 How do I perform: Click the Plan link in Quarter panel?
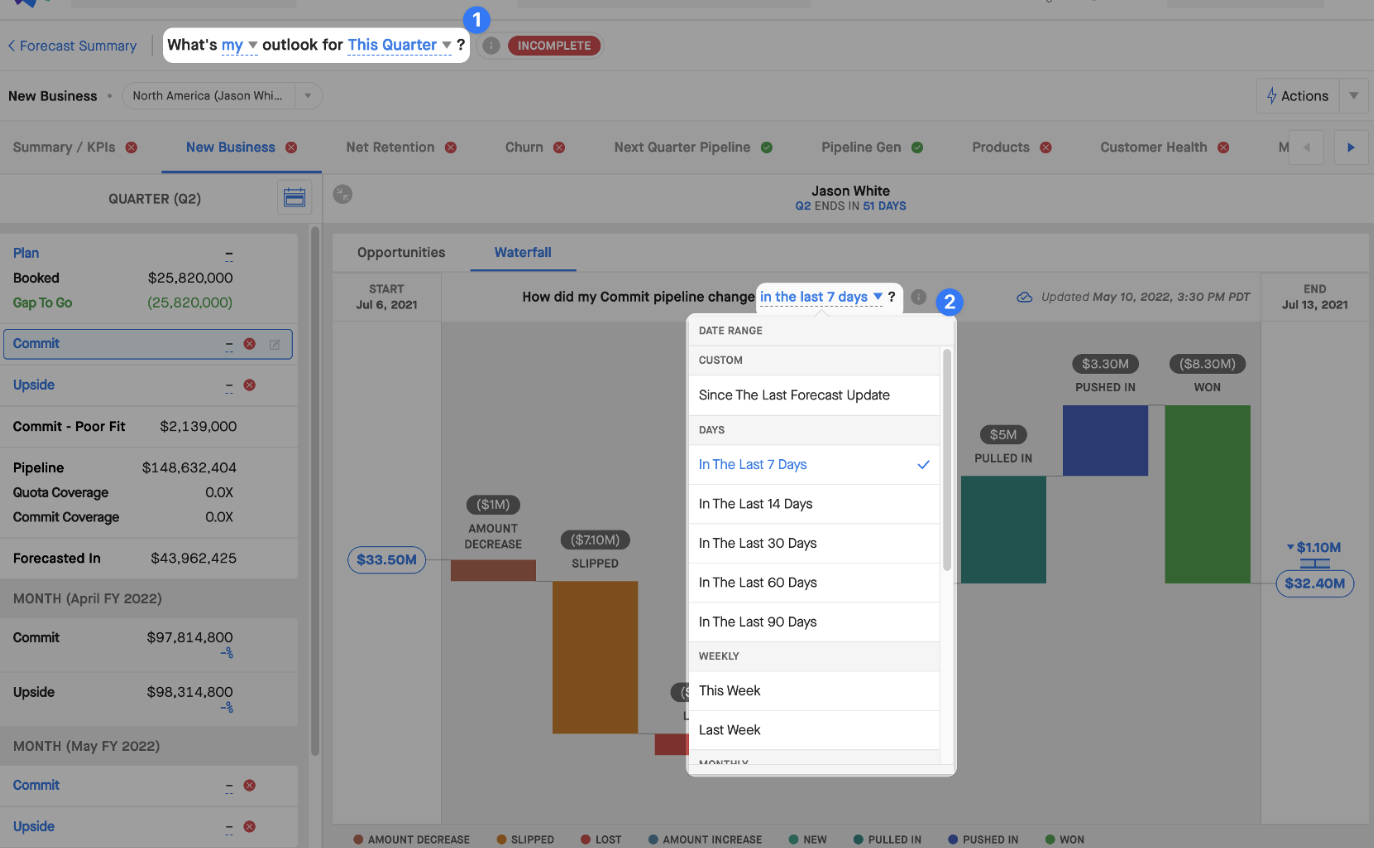[26, 253]
